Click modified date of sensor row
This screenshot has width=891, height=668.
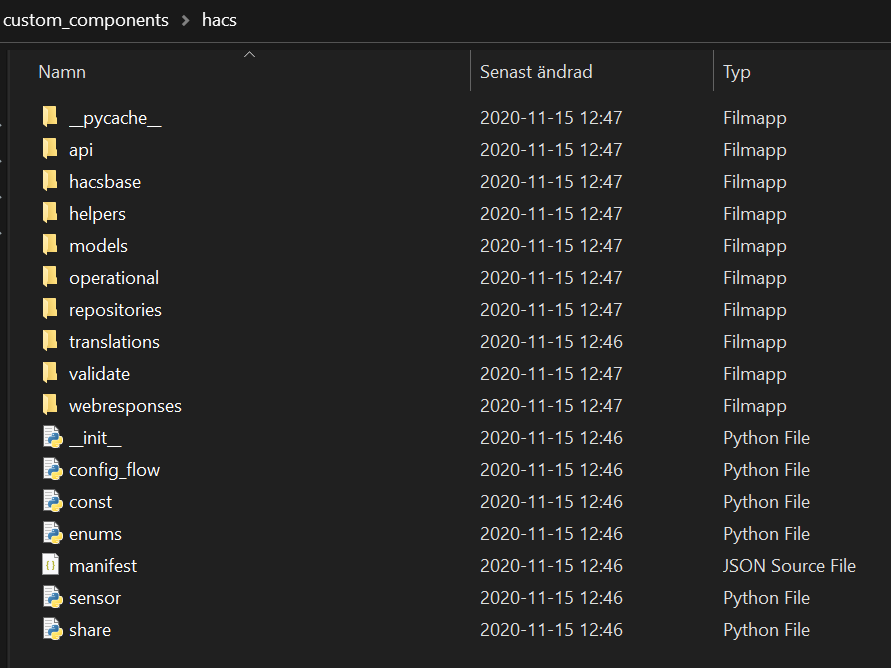click(x=551, y=598)
